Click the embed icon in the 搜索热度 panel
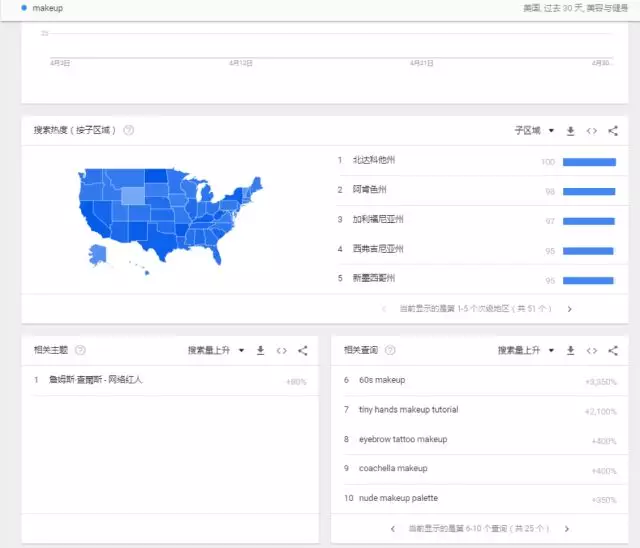Image resolution: width=640 pixels, height=548 pixels. click(x=592, y=131)
